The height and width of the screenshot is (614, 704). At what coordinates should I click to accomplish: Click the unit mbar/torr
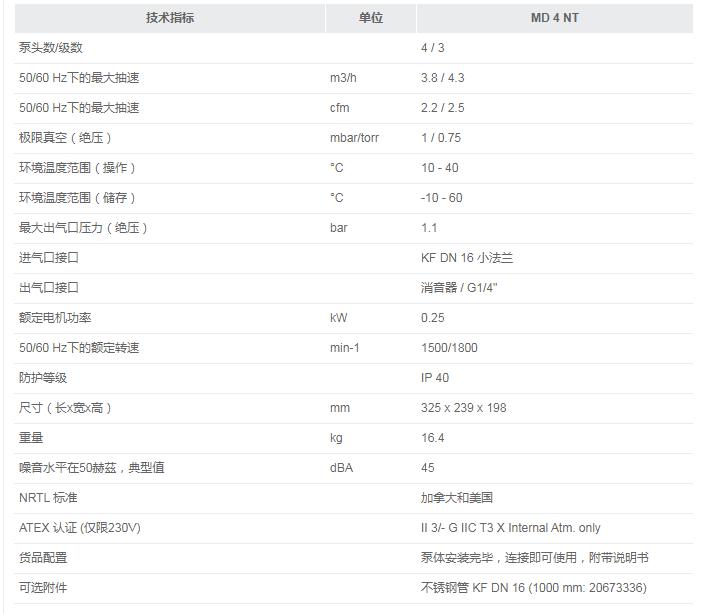point(355,138)
